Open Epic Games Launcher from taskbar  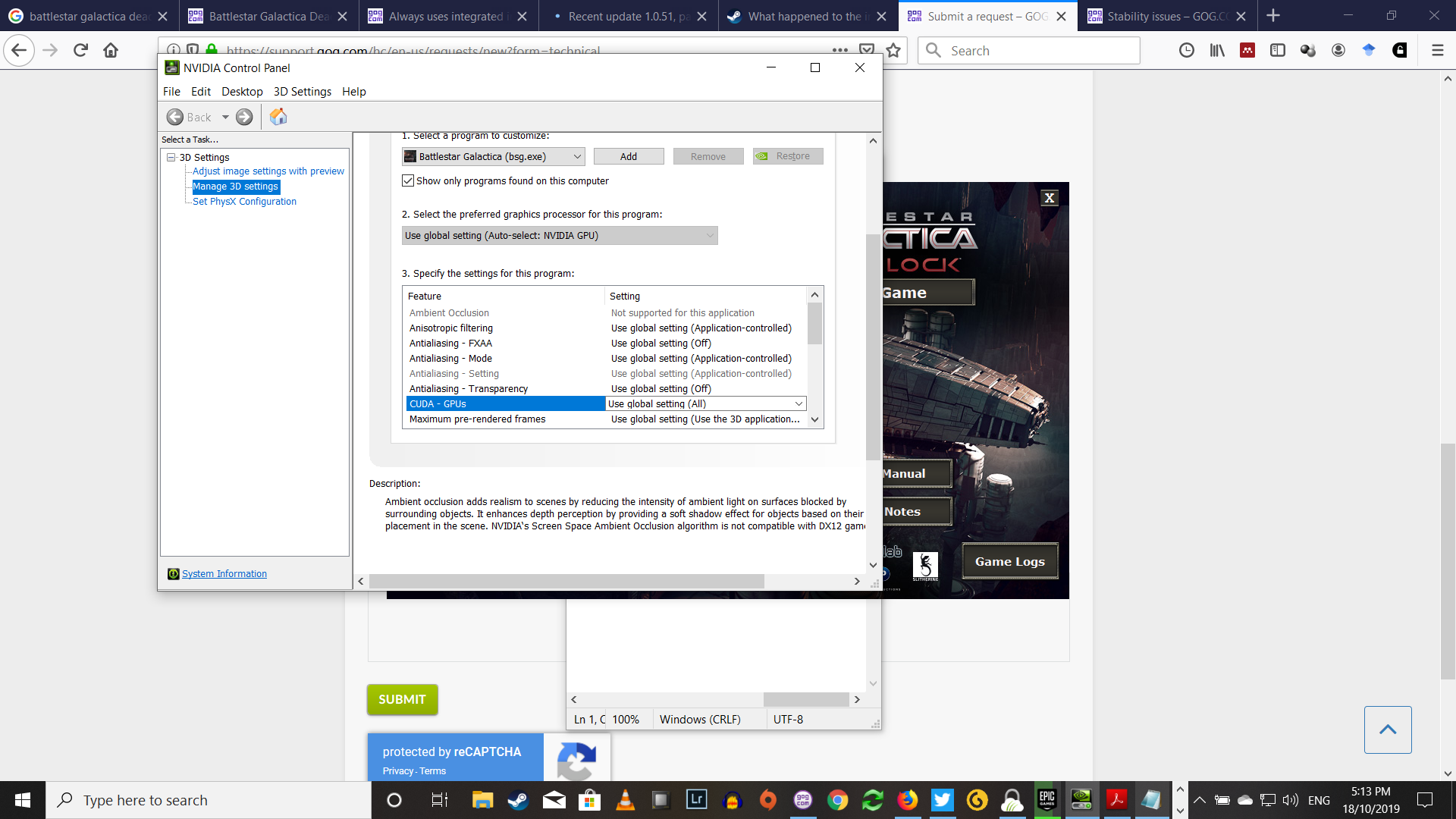click(x=1047, y=800)
